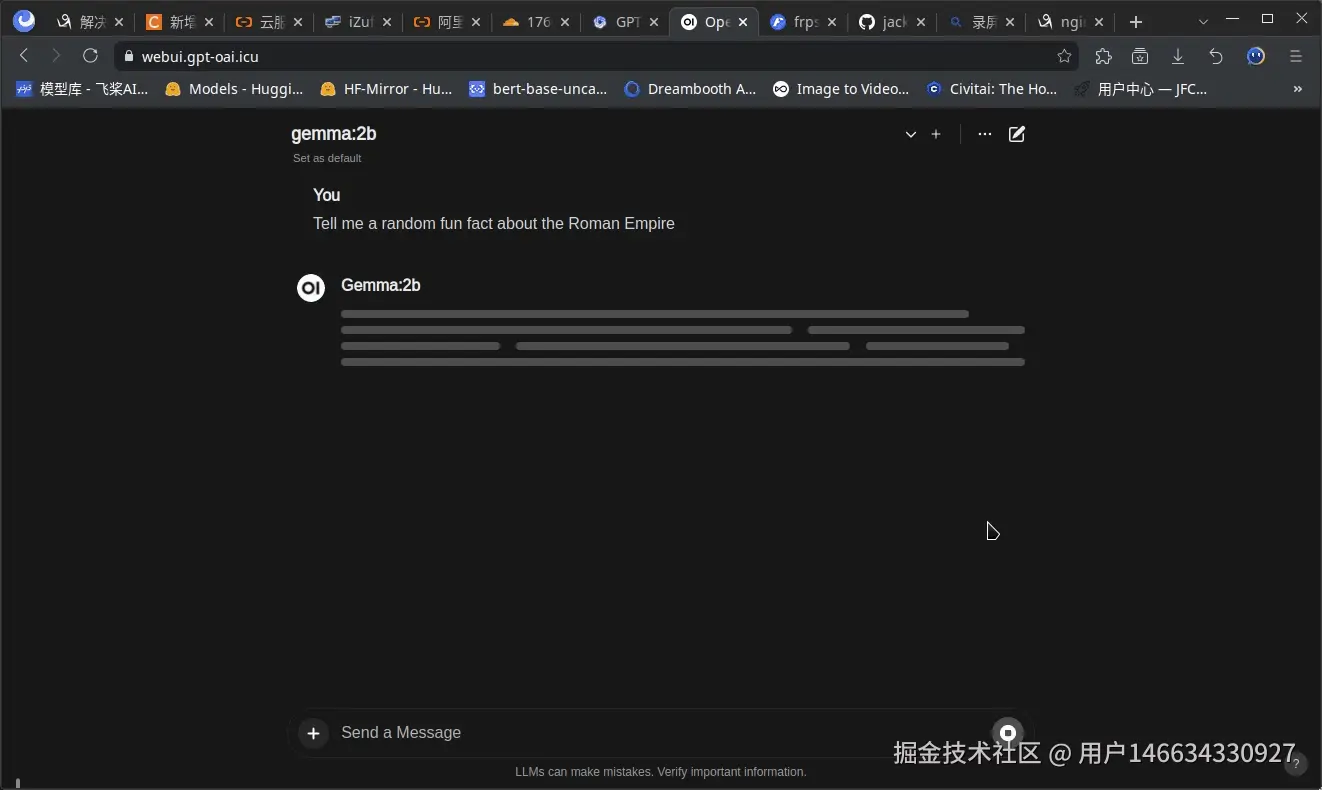Open the wallet icon next to extensions

tap(1140, 56)
